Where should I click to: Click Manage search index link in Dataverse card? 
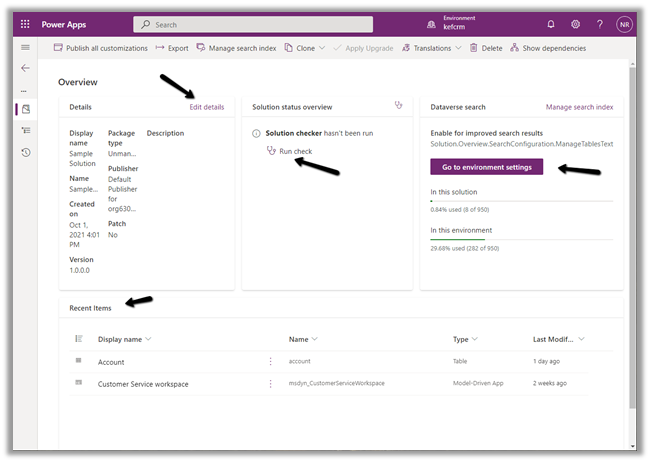click(x=579, y=107)
